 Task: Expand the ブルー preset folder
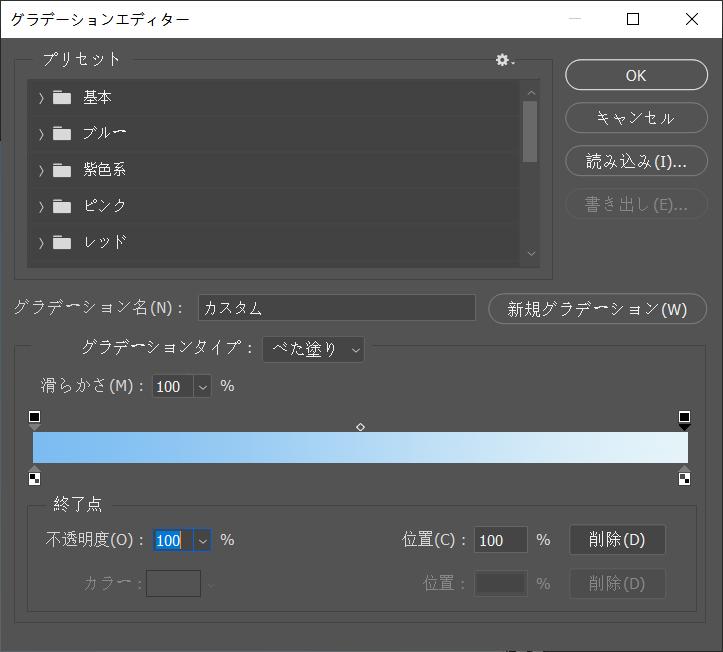pyautogui.click(x=41, y=134)
